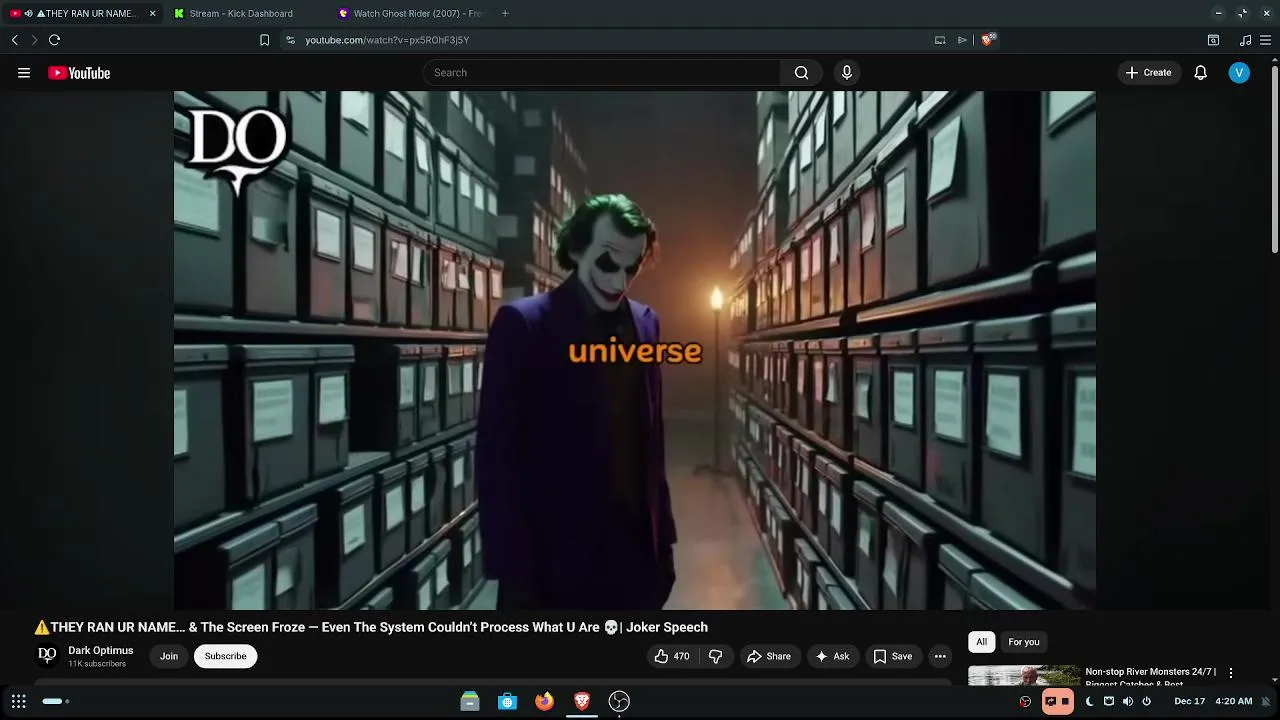Click the DO channel watermark in video

pyautogui.click(x=238, y=150)
